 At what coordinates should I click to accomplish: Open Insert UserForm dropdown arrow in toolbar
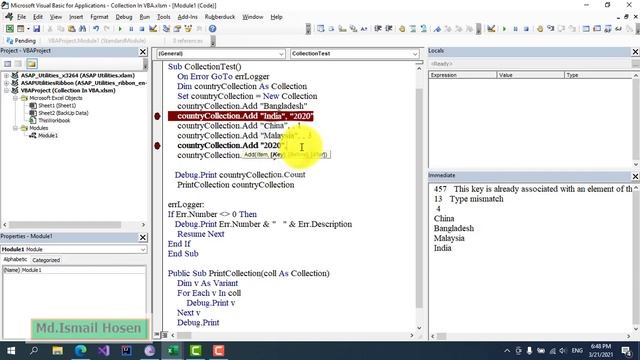(x=28, y=29)
